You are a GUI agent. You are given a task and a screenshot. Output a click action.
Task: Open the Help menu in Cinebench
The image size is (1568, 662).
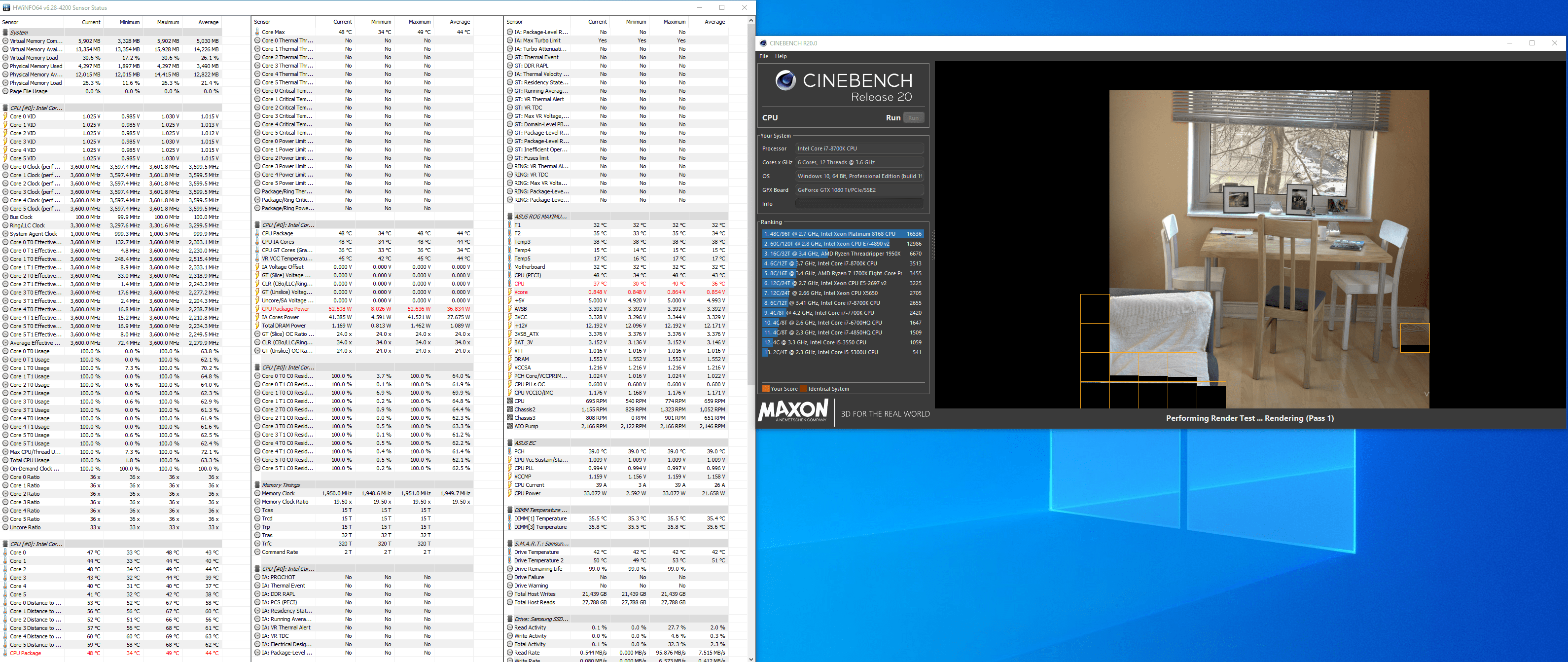pos(781,57)
